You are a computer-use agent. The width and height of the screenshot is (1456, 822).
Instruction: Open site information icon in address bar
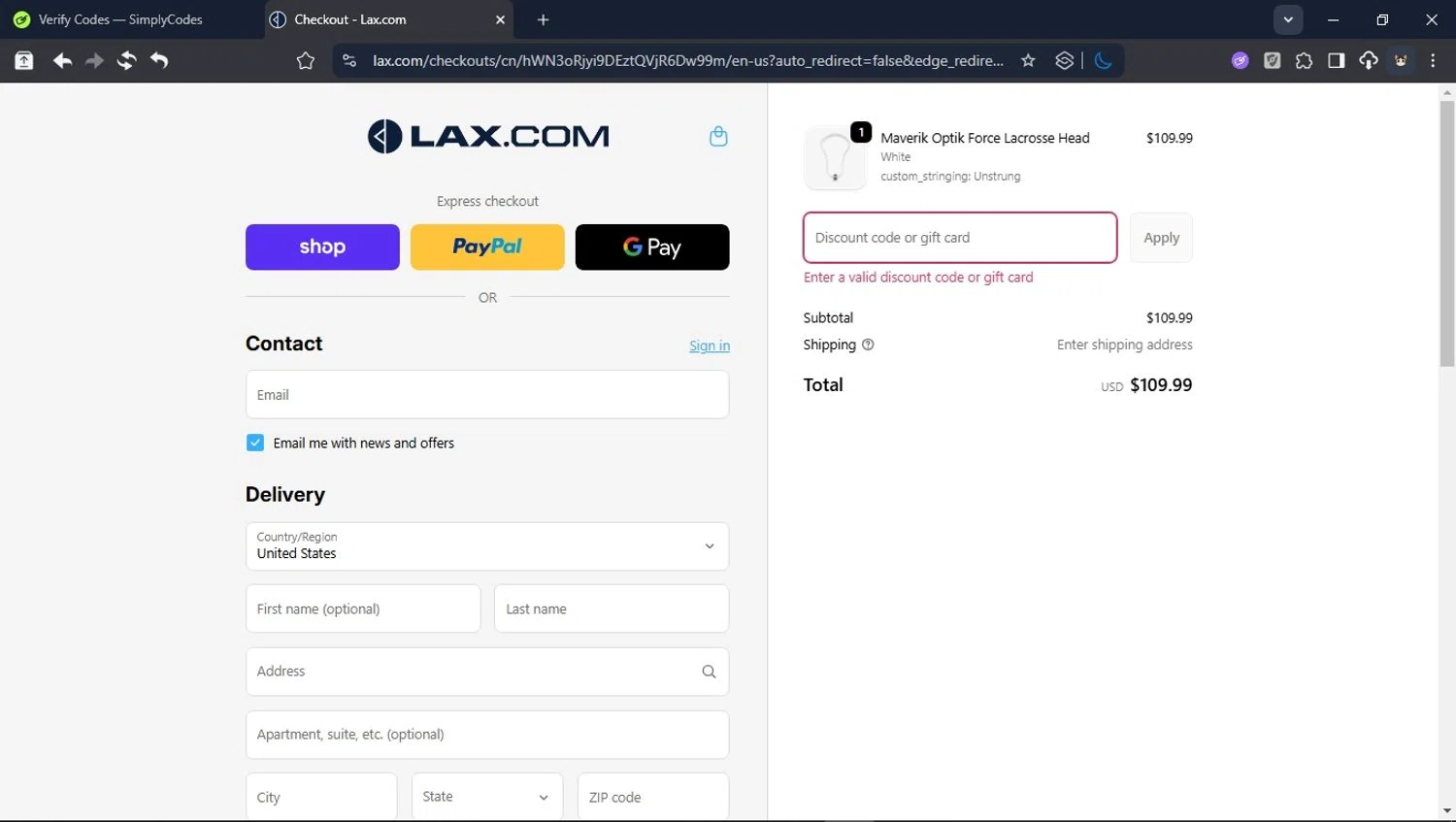[x=349, y=61]
